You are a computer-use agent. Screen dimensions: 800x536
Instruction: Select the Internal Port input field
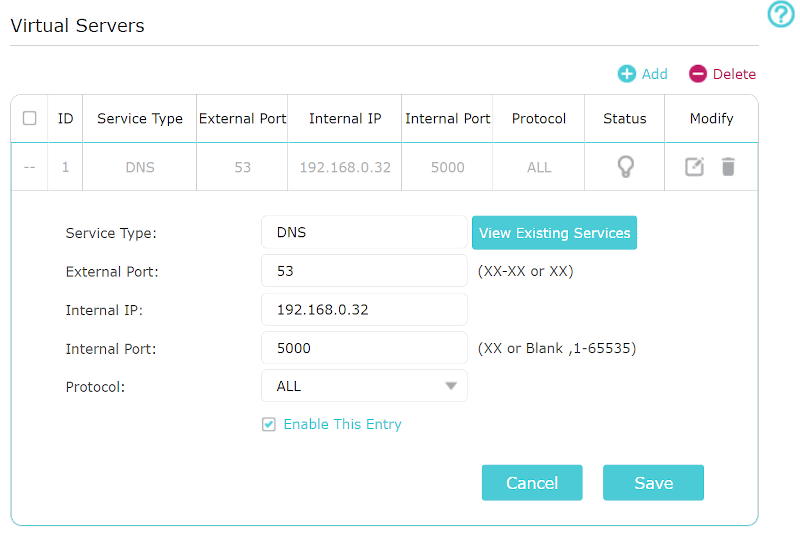pyautogui.click(x=364, y=349)
